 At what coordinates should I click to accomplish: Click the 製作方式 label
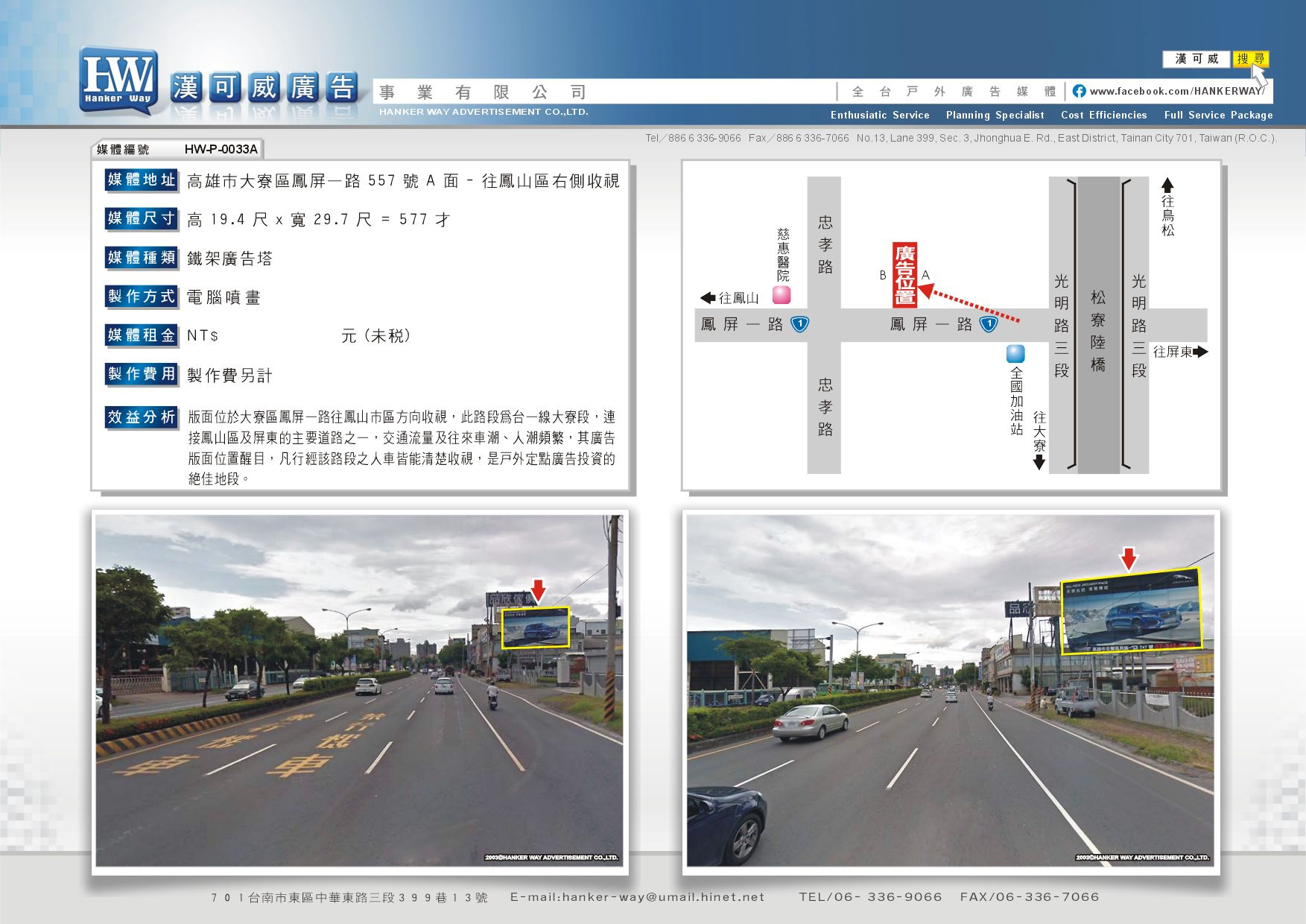click(x=142, y=297)
